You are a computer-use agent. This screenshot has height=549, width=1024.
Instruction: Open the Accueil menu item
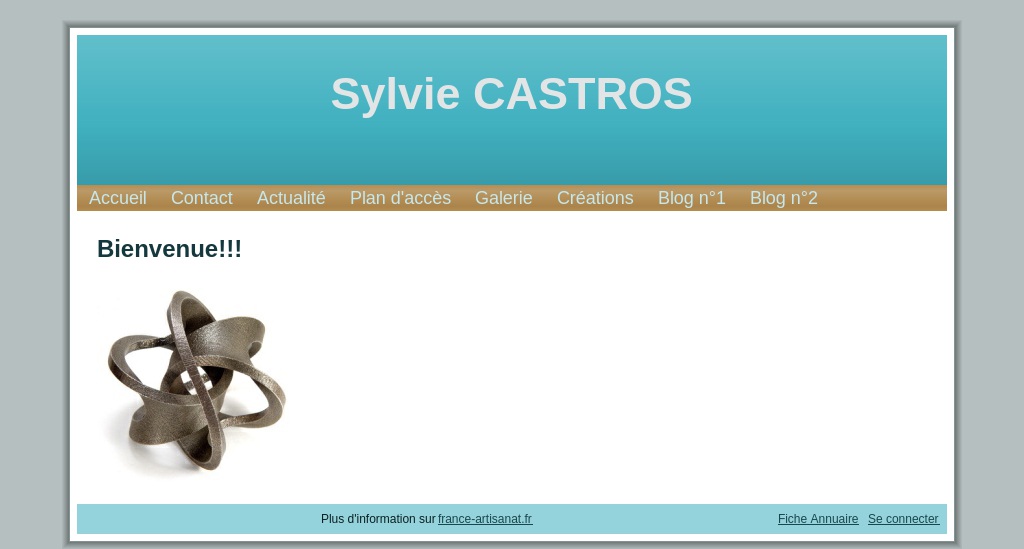(x=118, y=198)
